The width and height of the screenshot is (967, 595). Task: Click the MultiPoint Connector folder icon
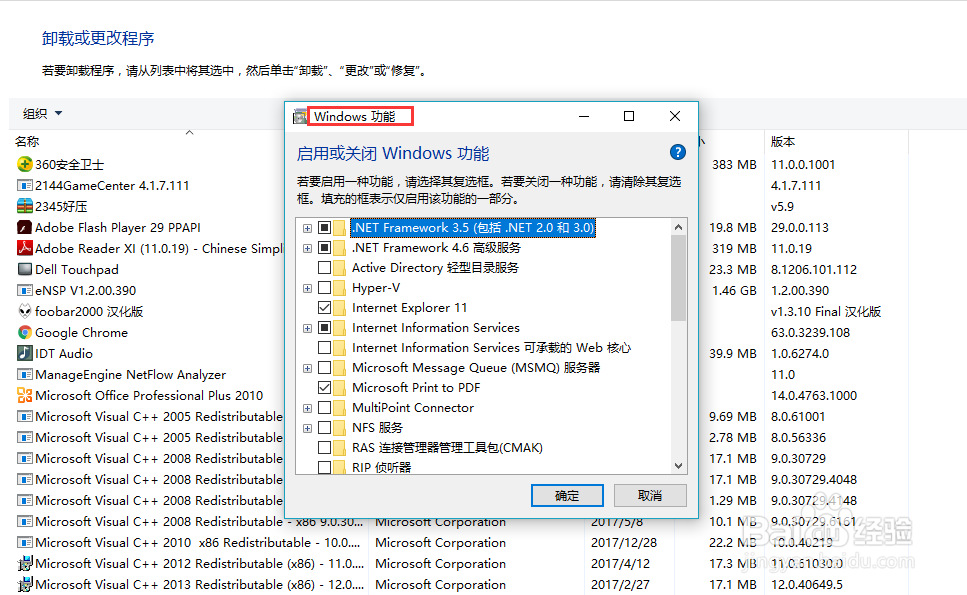point(340,408)
